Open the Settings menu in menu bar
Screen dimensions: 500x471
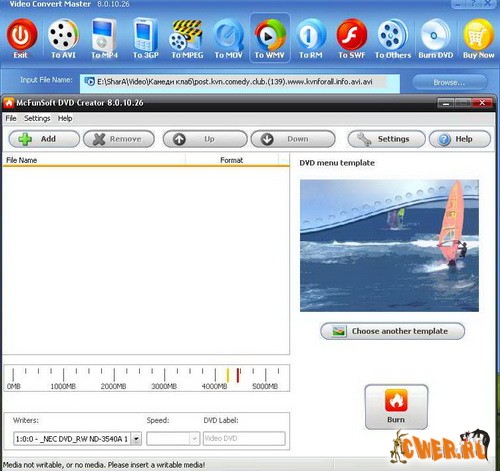click(x=37, y=118)
